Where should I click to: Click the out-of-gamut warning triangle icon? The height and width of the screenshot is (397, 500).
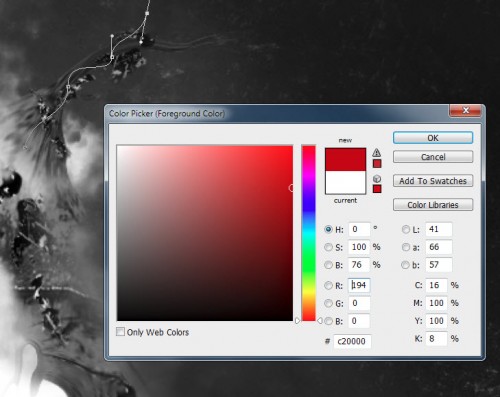pyautogui.click(x=377, y=153)
